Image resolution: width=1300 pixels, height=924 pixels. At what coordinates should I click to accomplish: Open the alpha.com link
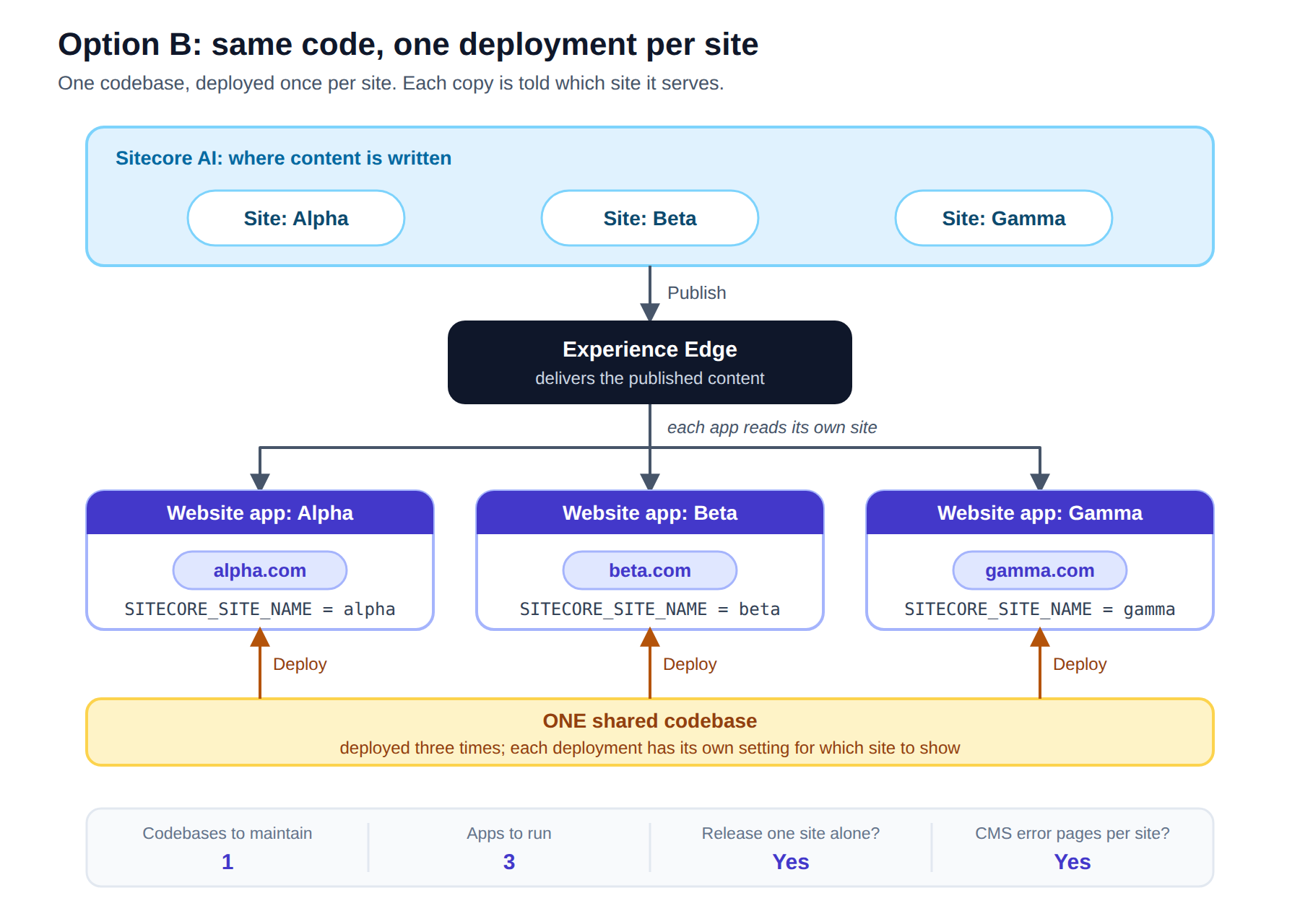point(260,570)
